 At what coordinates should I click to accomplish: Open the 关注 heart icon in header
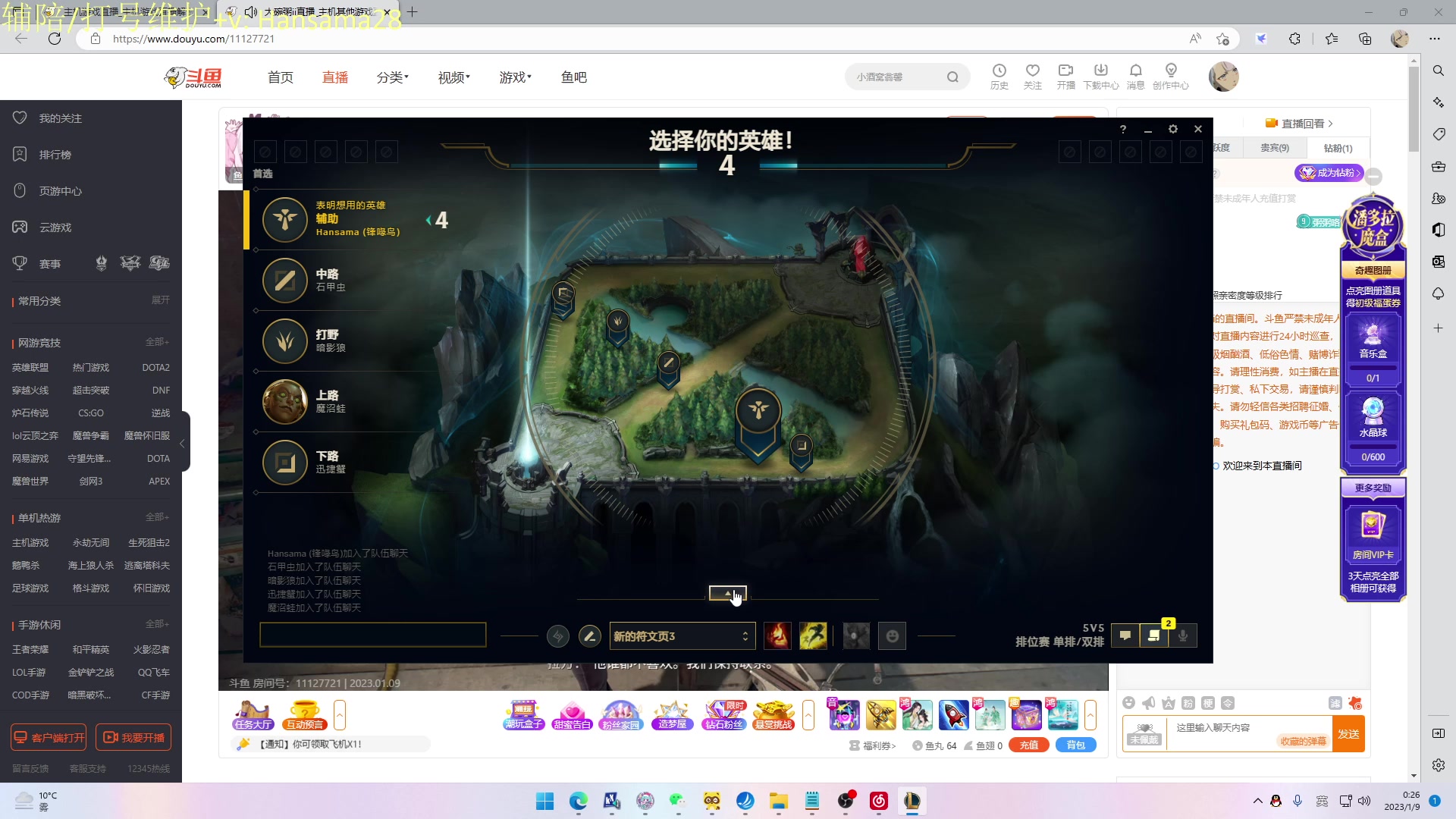tap(1033, 77)
